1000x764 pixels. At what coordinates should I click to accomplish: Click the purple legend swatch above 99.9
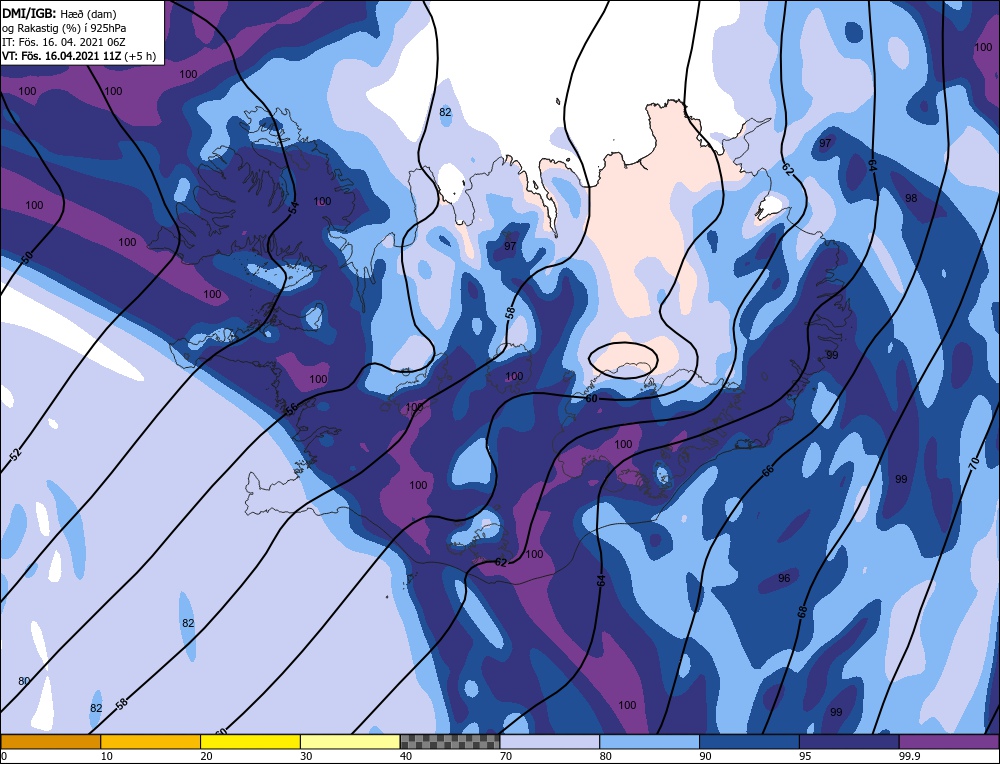point(949,741)
